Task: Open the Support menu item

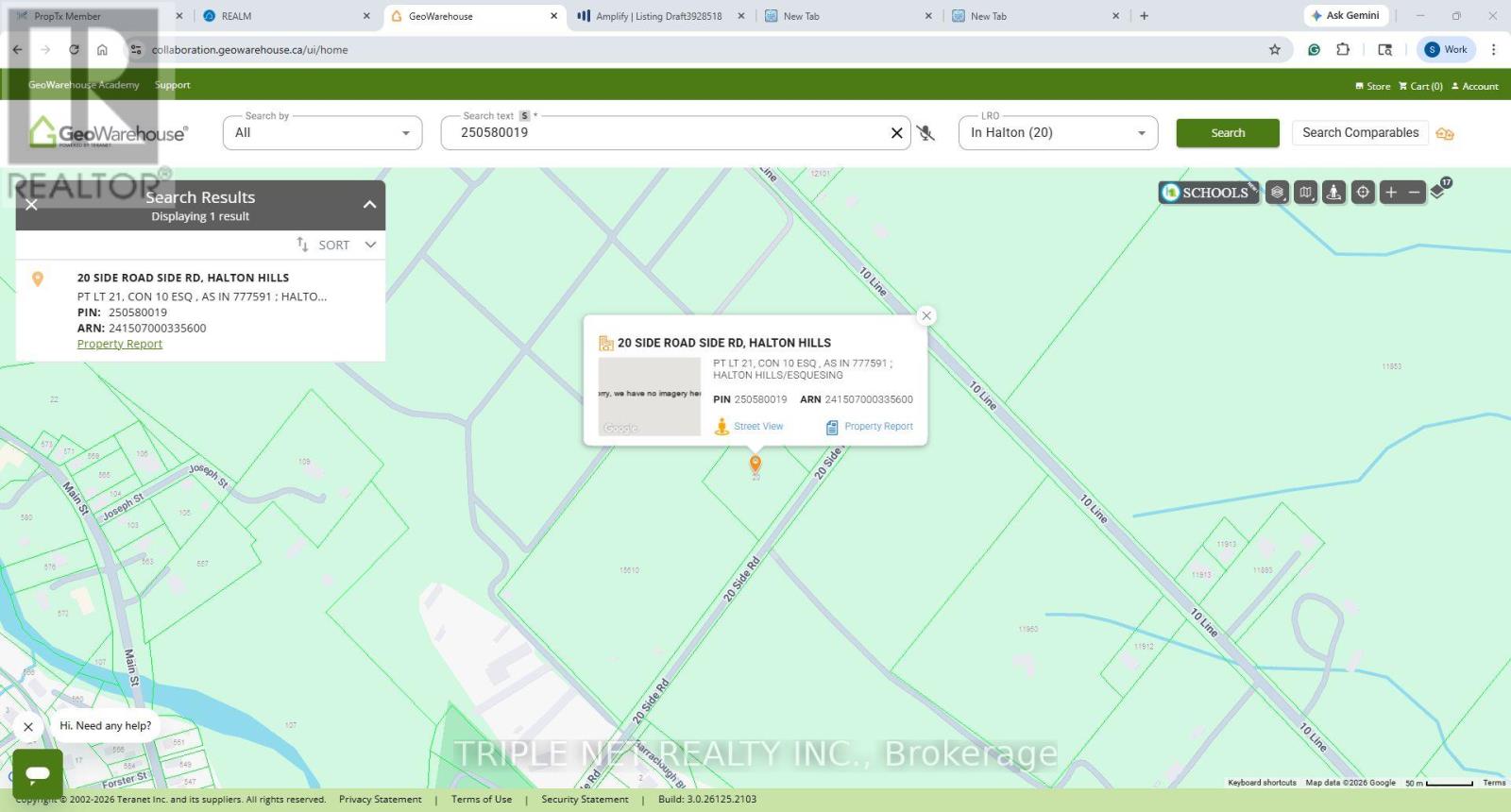Action: (173, 85)
